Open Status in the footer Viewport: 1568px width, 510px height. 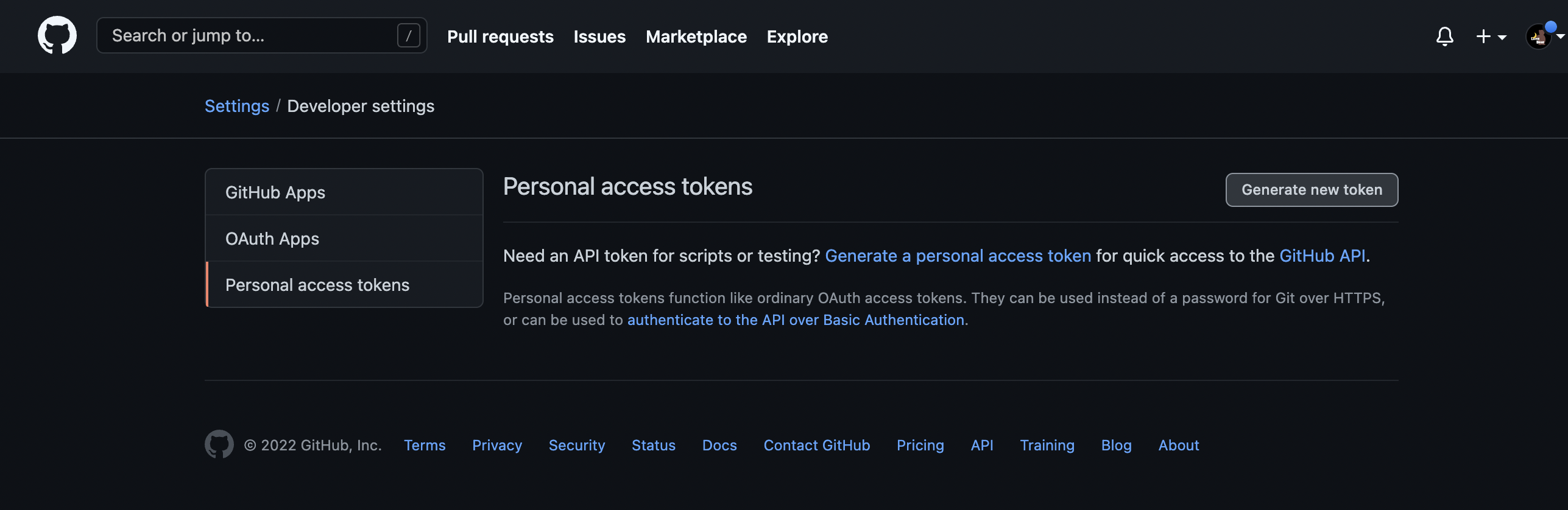tap(654, 445)
